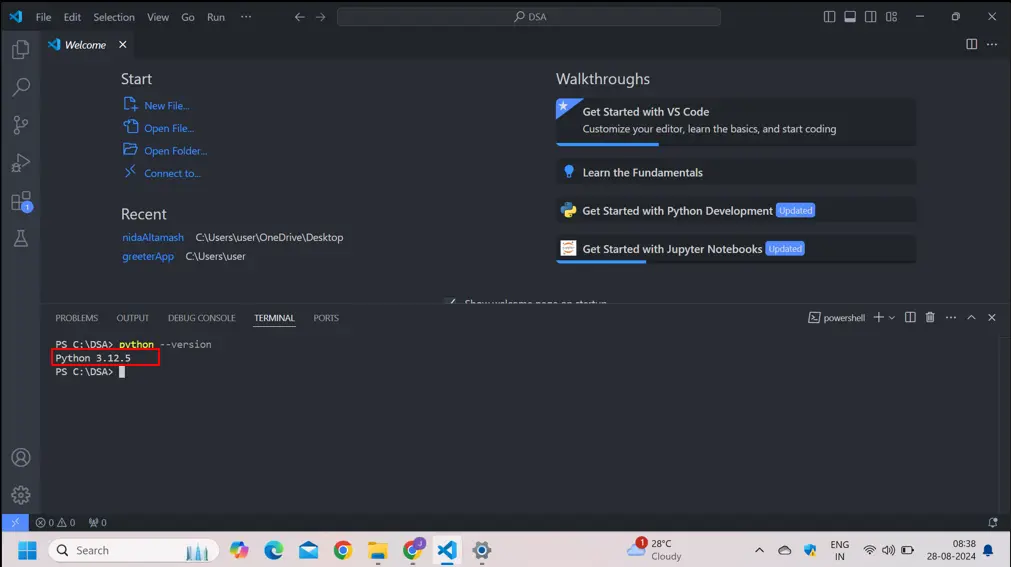1011x567 pixels.
Task: Open the Explorer view in activity bar
Action: click(21, 49)
